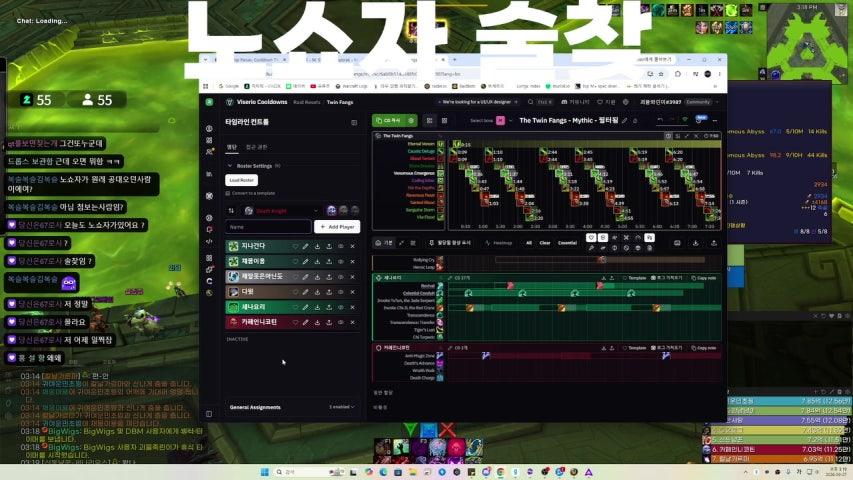The height and width of the screenshot is (480, 853).
Task: Check the Convert to a template box
Action: [228, 193]
